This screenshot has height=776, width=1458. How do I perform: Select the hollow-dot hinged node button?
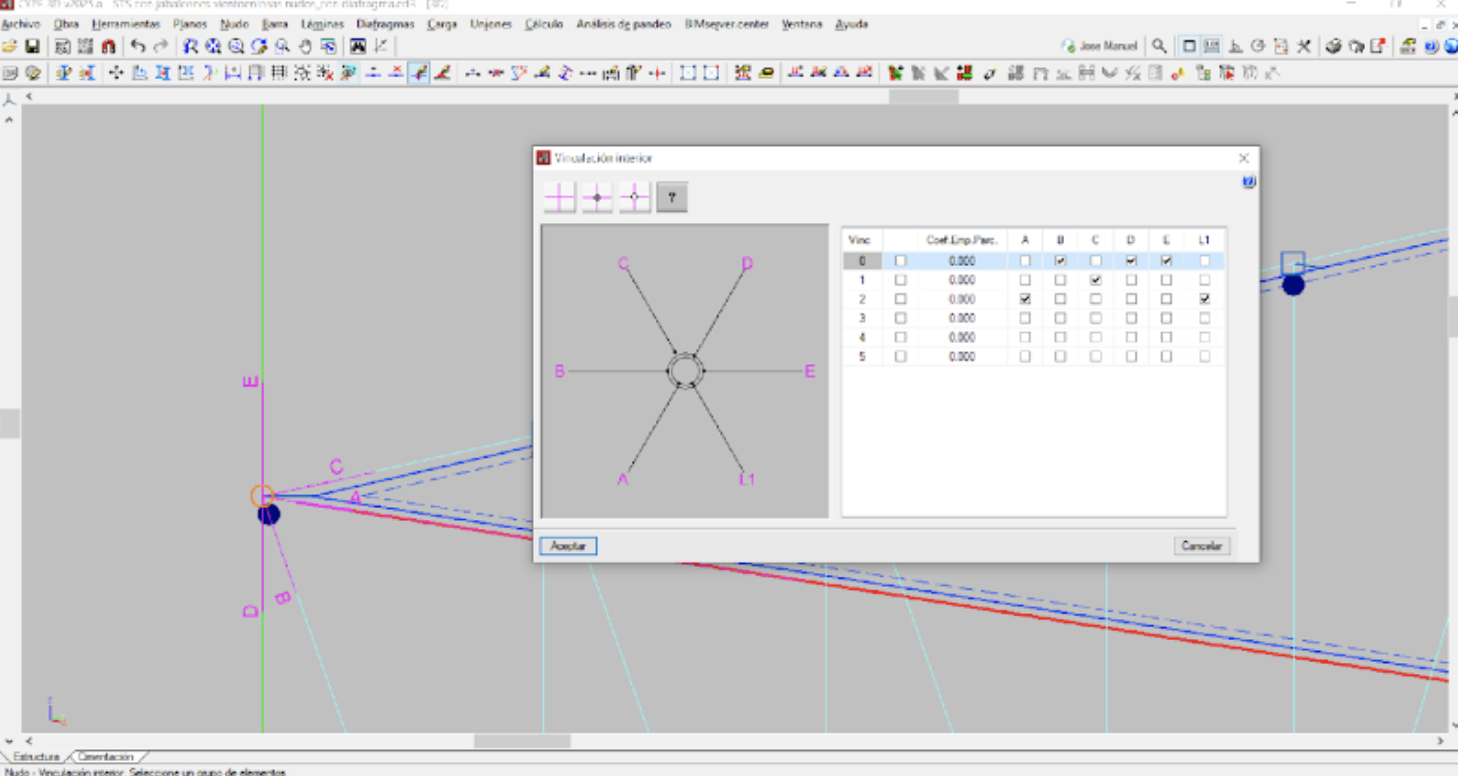pyautogui.click(x=634, y=197)
